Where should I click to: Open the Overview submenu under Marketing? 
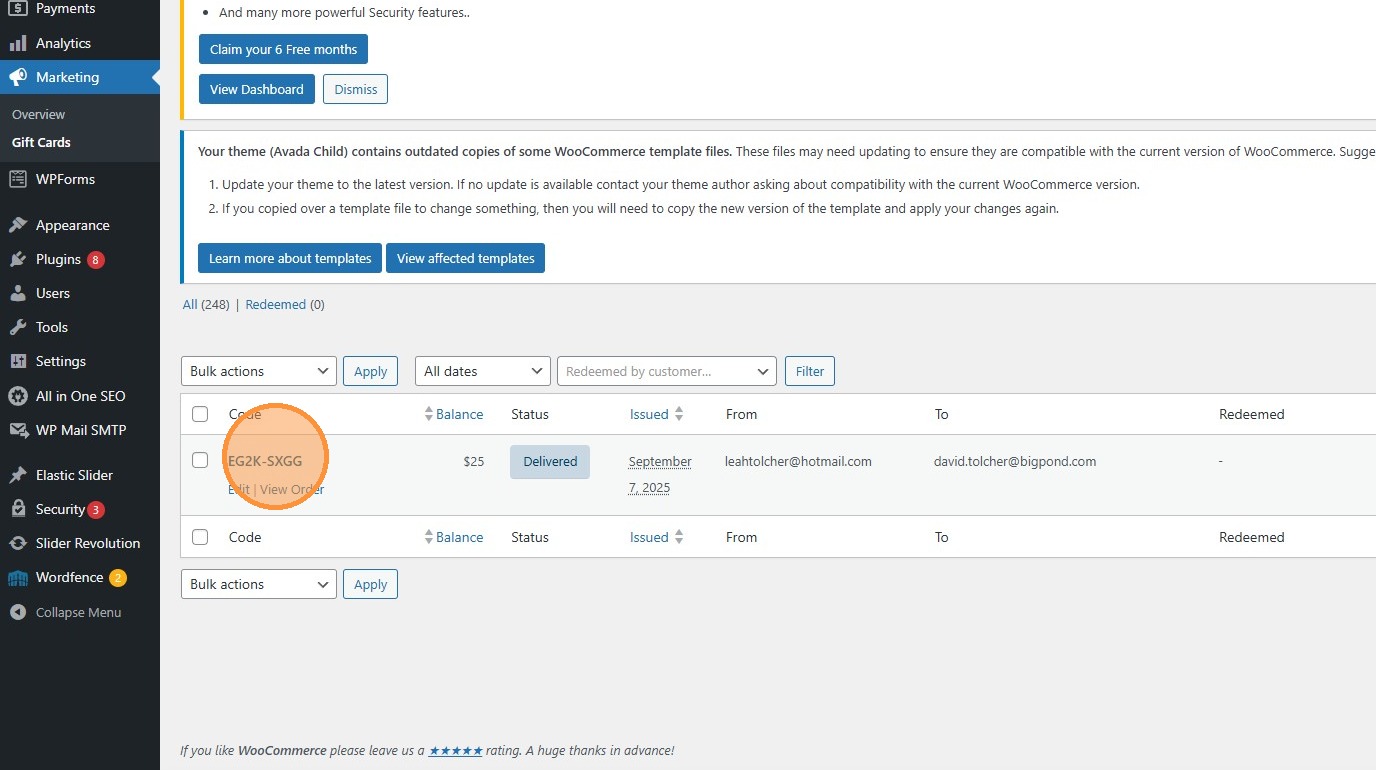coord(38,114)
